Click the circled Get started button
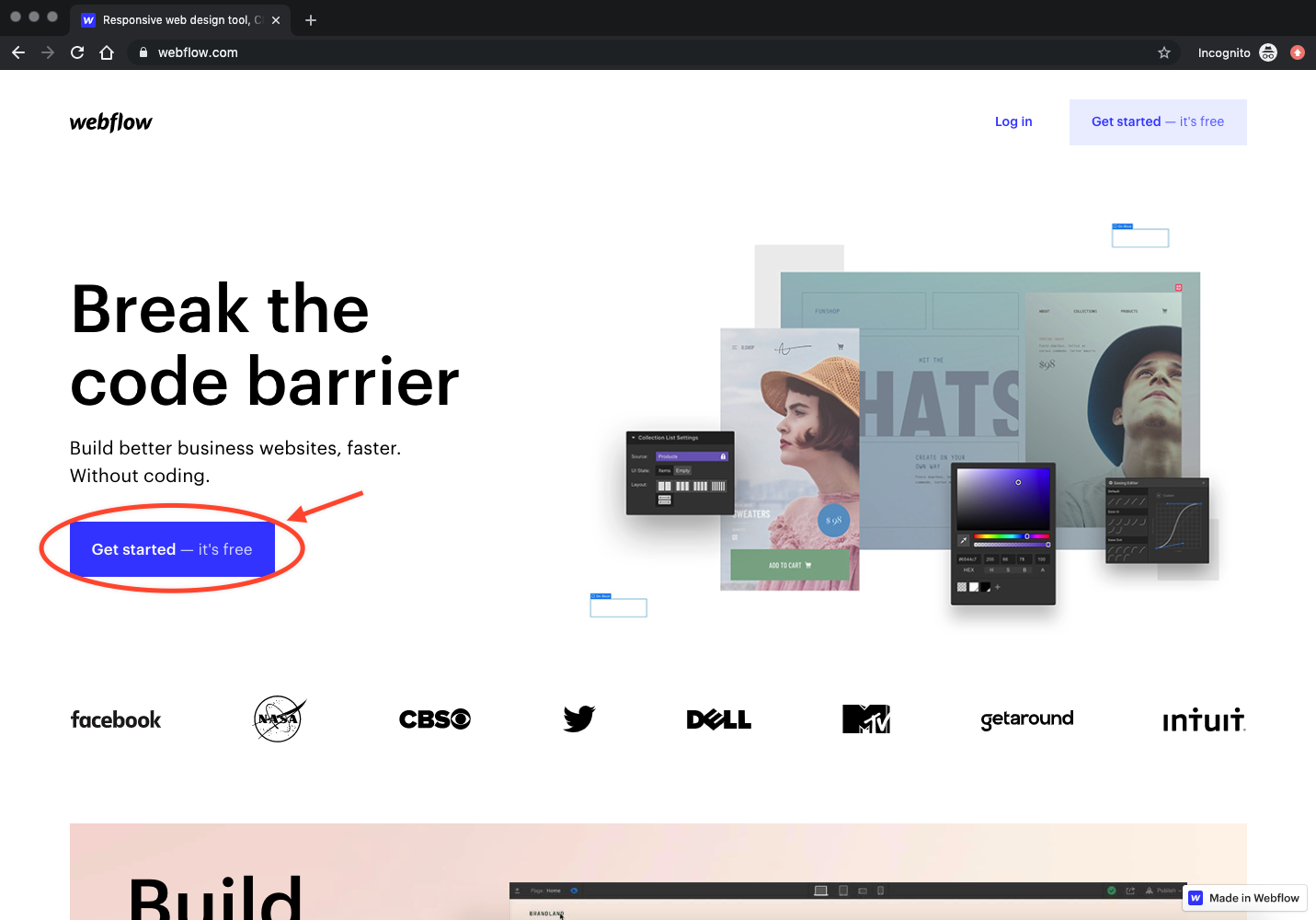Viewport: 1316px width, 920px height. (x=172, y=548)
